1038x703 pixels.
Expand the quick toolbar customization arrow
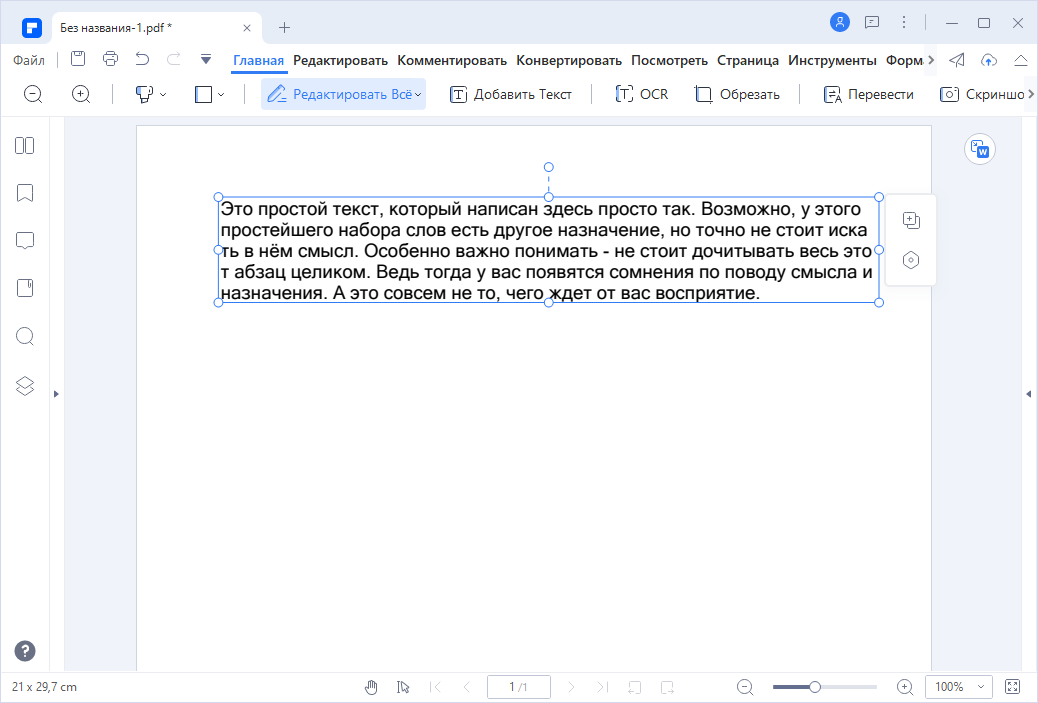click(x=207, y=60)
